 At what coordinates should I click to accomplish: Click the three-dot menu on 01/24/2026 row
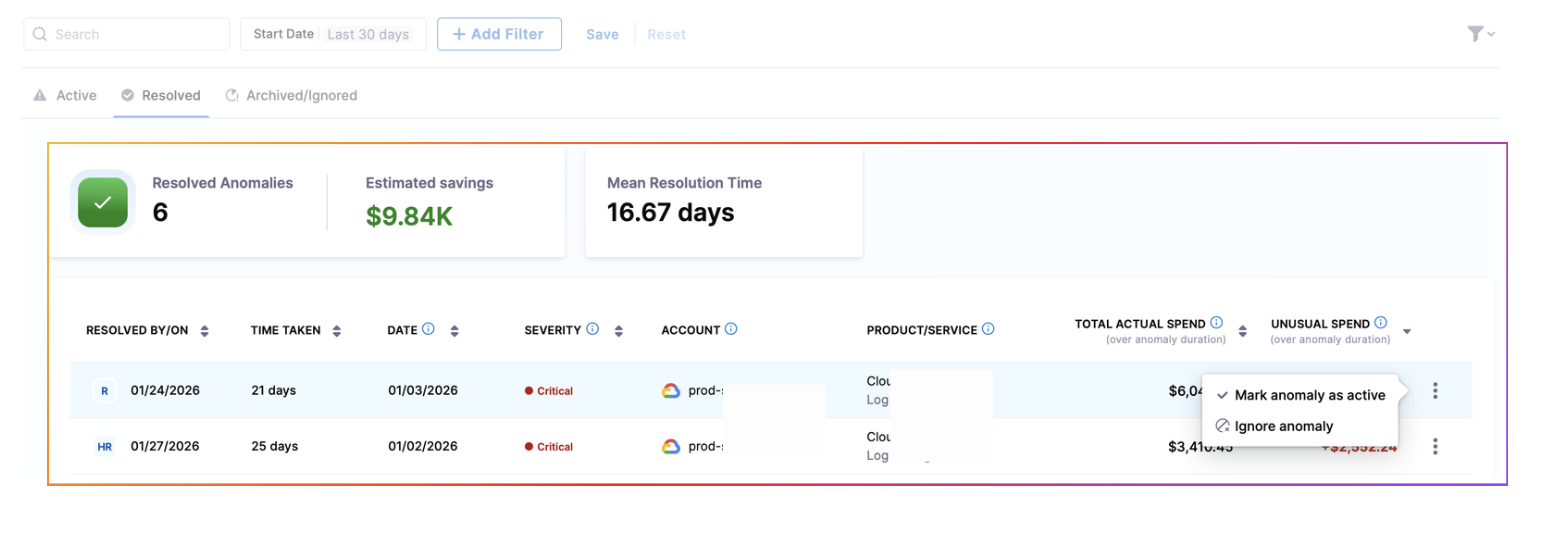[1435, 391]
